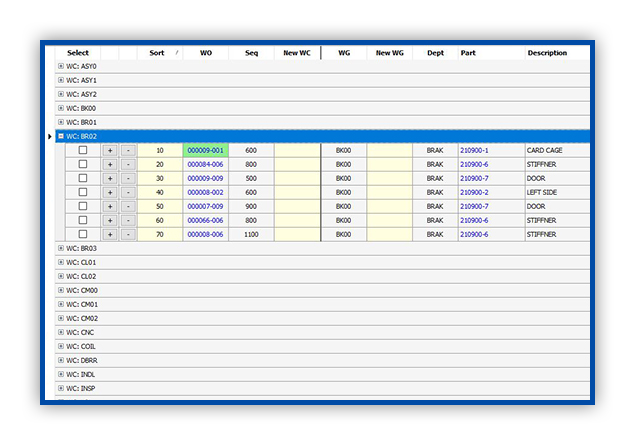Screen dimensions: 635x445
Task: Check the select box for WO 000008-002
Action: click(x=83, y=192)
